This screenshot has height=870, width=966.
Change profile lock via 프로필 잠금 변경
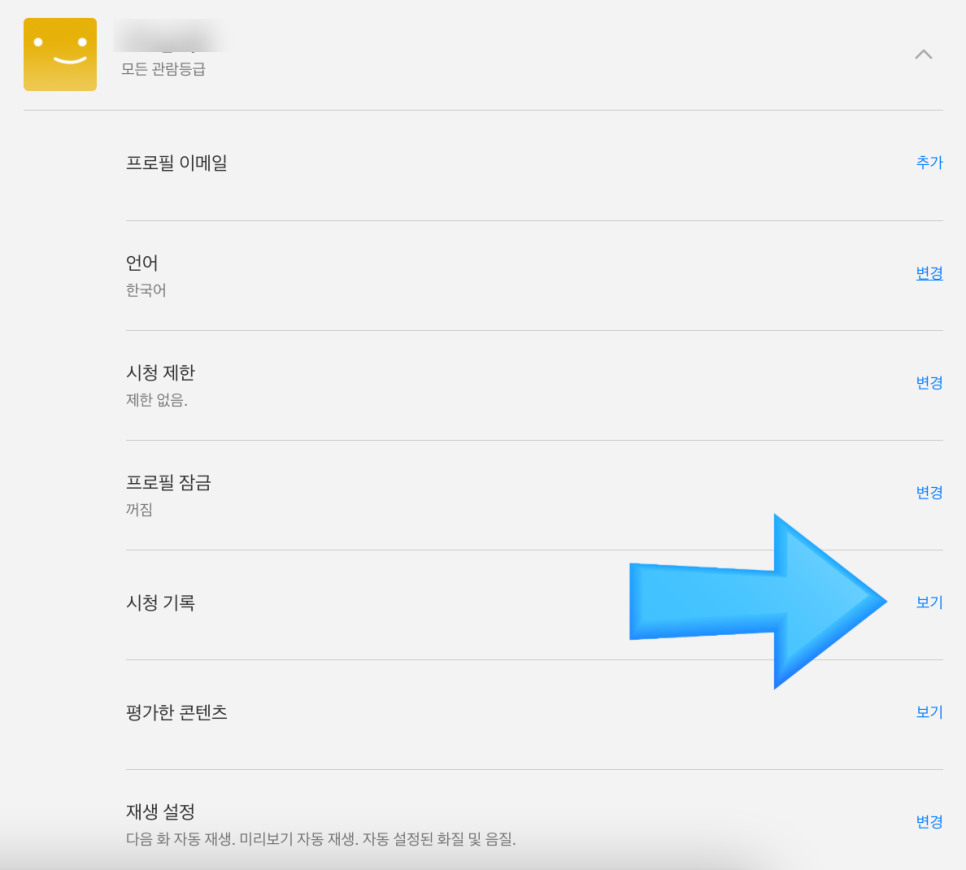pos(929,492)
